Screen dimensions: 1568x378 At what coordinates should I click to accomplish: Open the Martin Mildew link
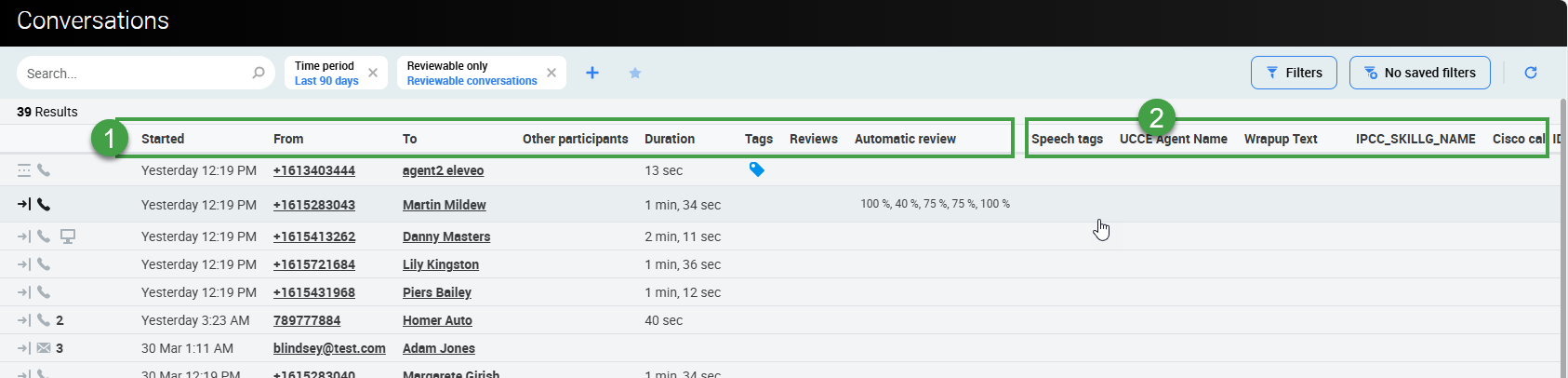click(x=444, y=205)
